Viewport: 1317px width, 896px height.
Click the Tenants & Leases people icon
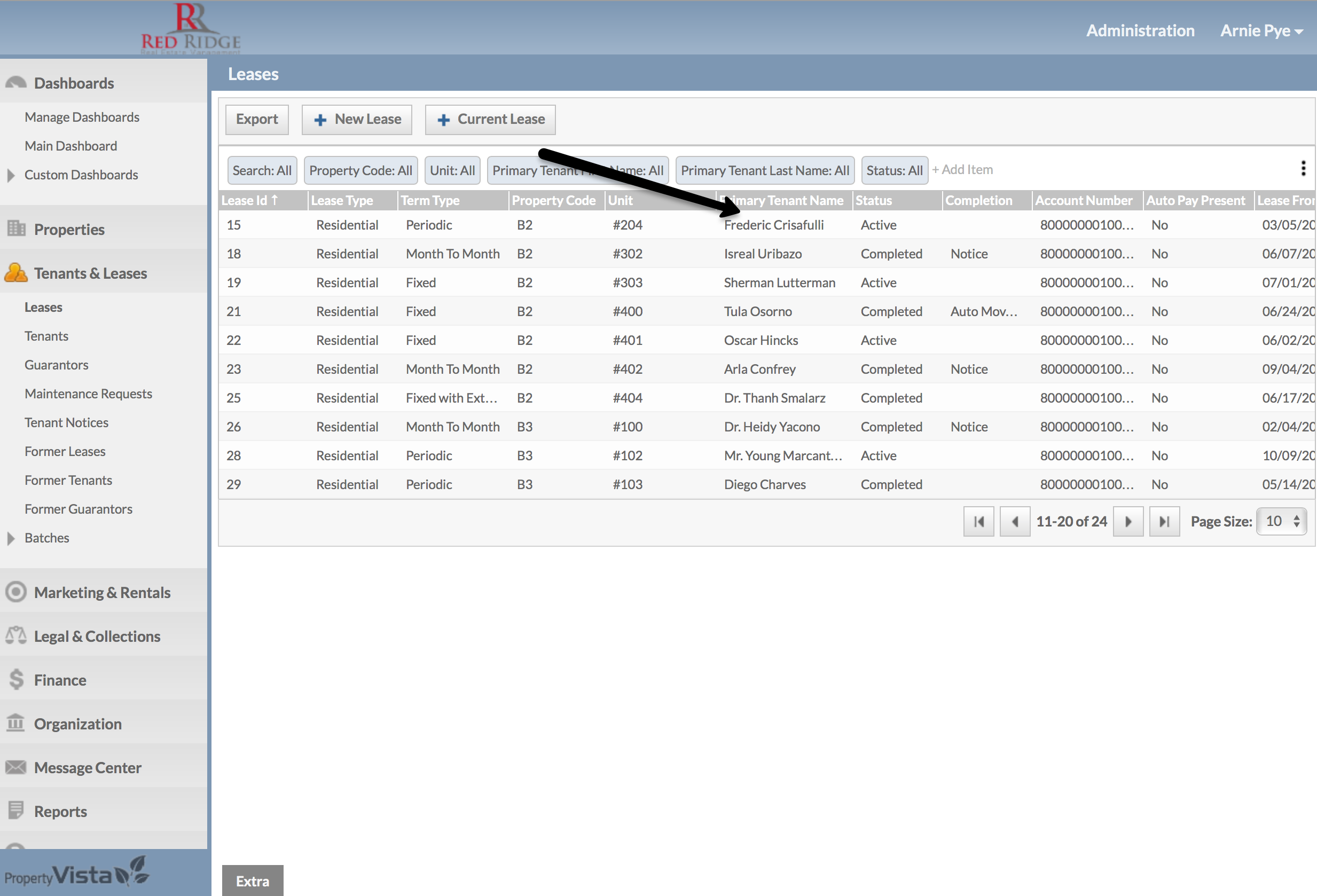coord(16,273)
